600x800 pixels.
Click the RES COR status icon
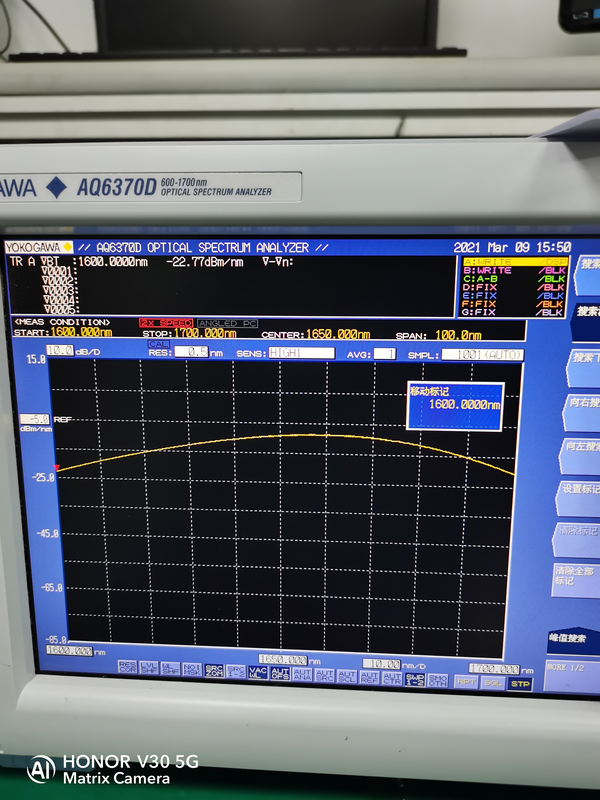tap(128, 666)
